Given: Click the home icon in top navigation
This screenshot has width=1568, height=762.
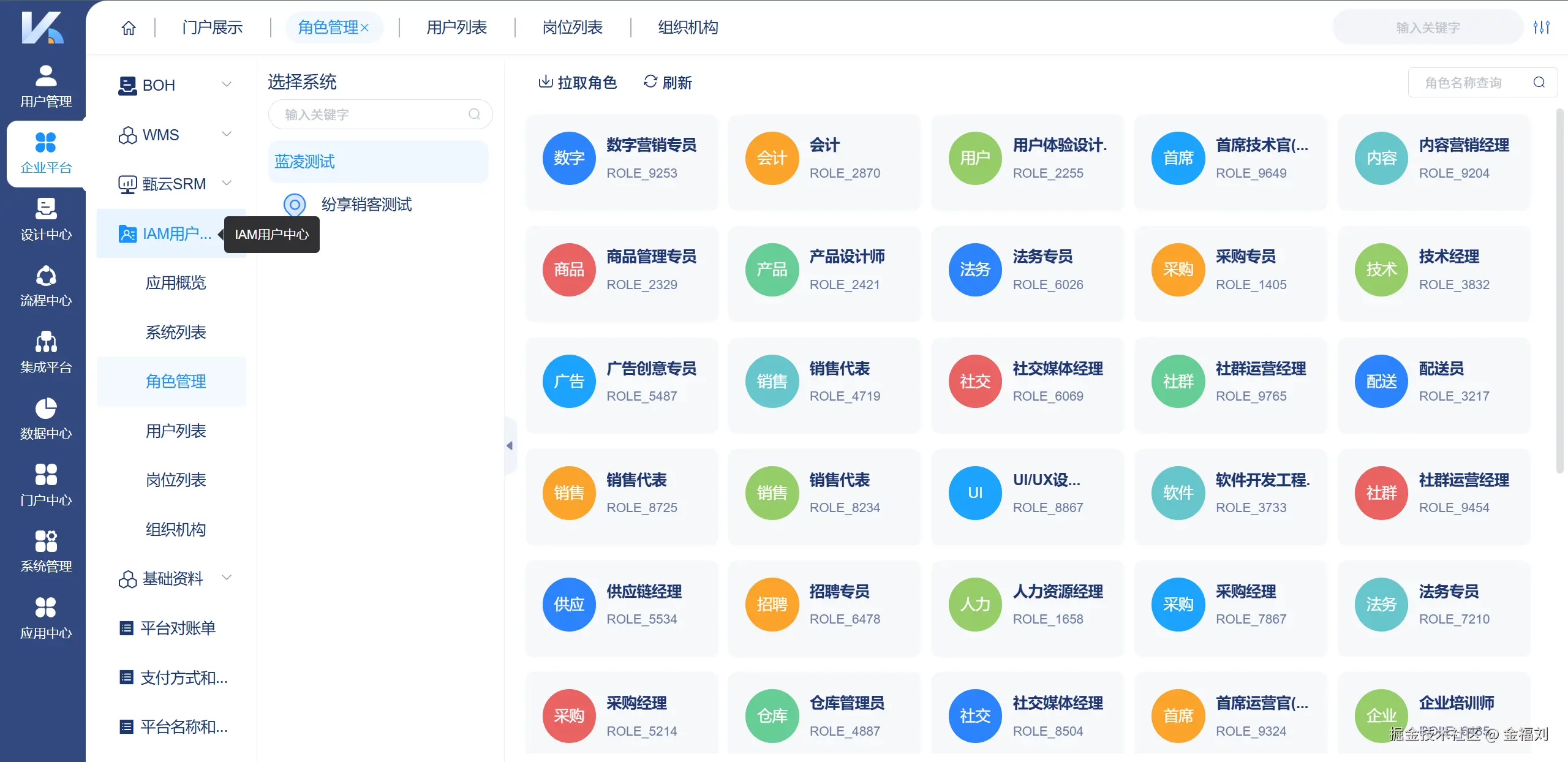Looking at the screenshot, I should 128,27.
